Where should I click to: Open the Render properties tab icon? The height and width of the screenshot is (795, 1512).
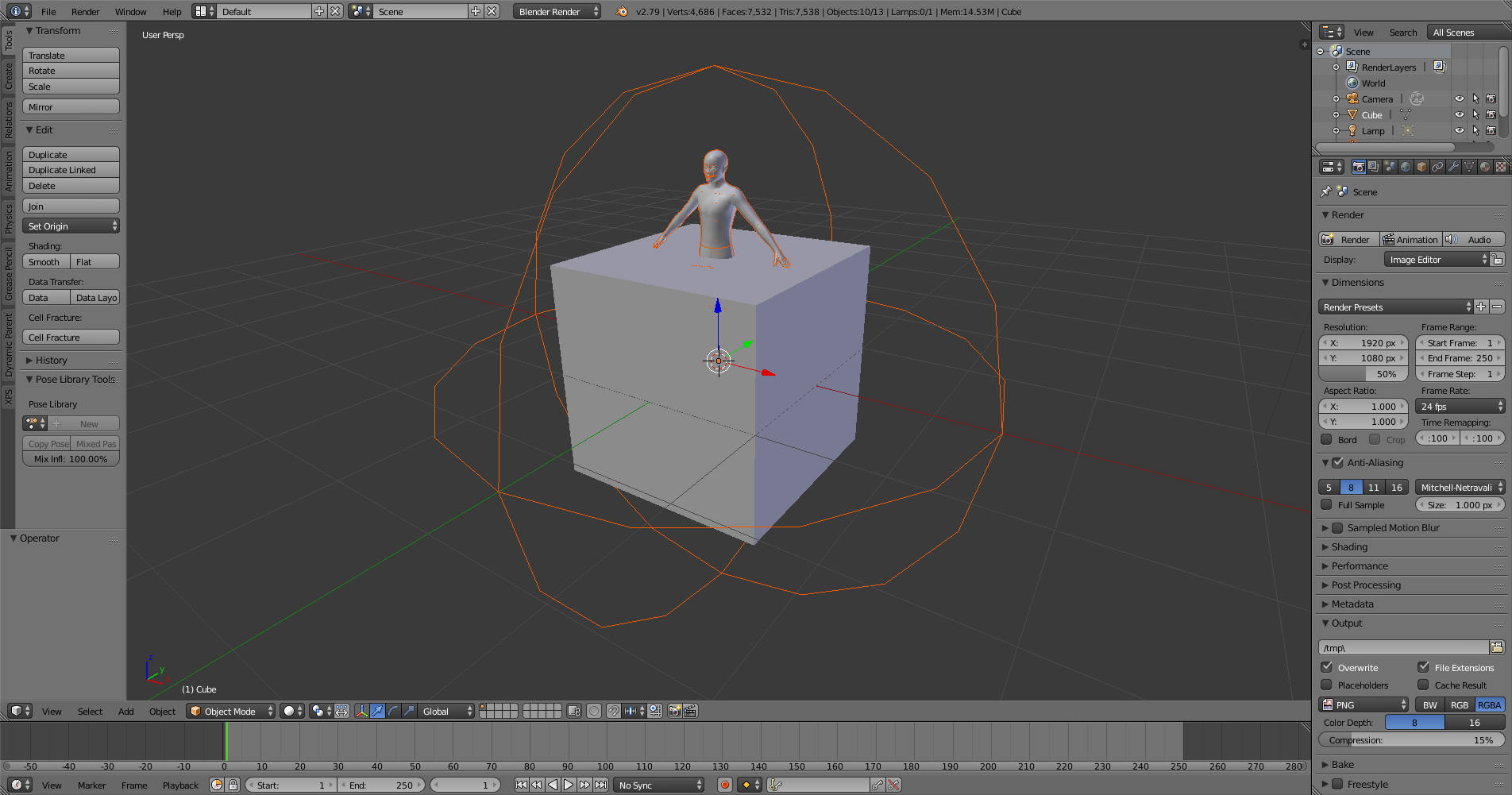[1358, 167]
